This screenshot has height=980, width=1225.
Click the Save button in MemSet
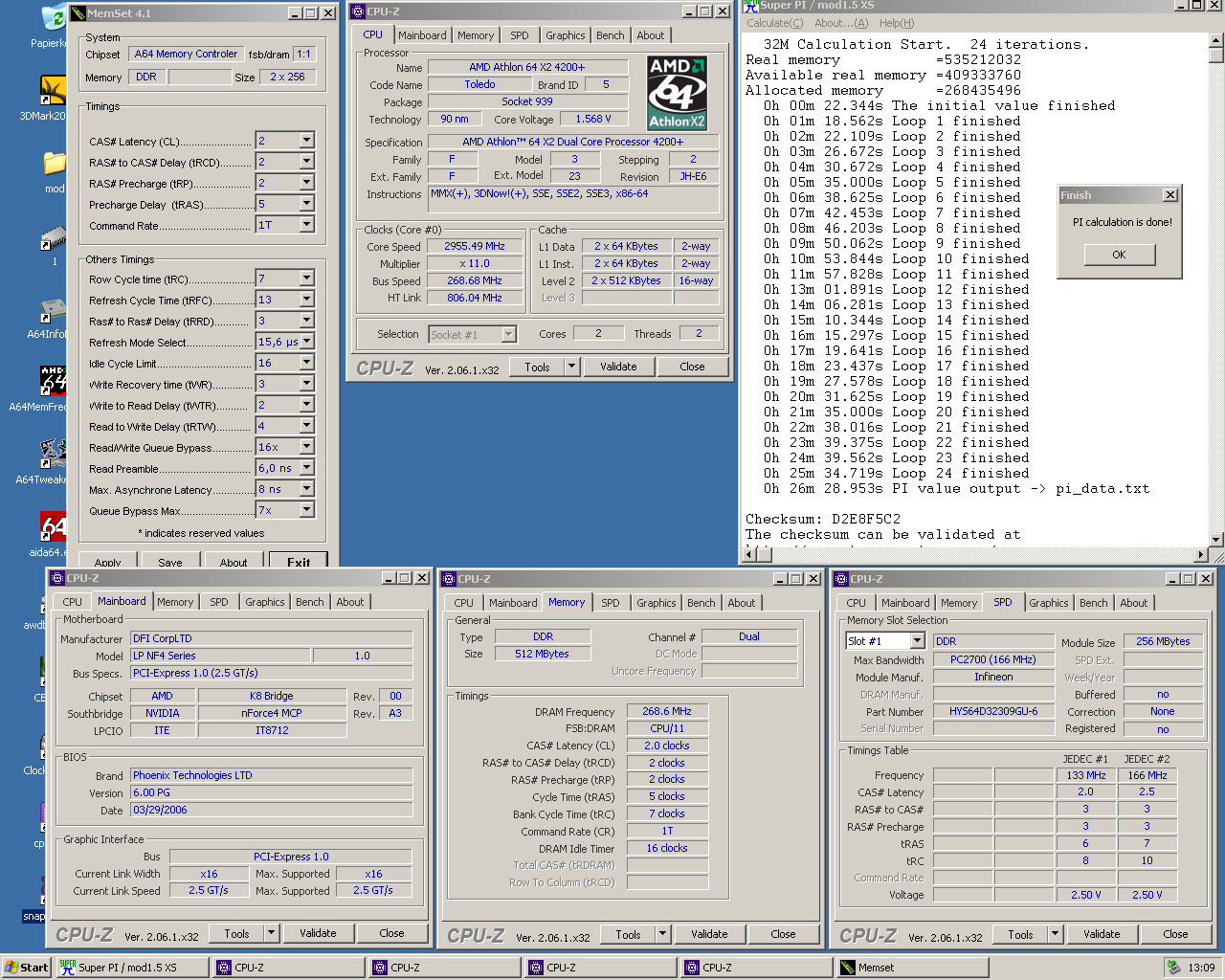point(170,561)
